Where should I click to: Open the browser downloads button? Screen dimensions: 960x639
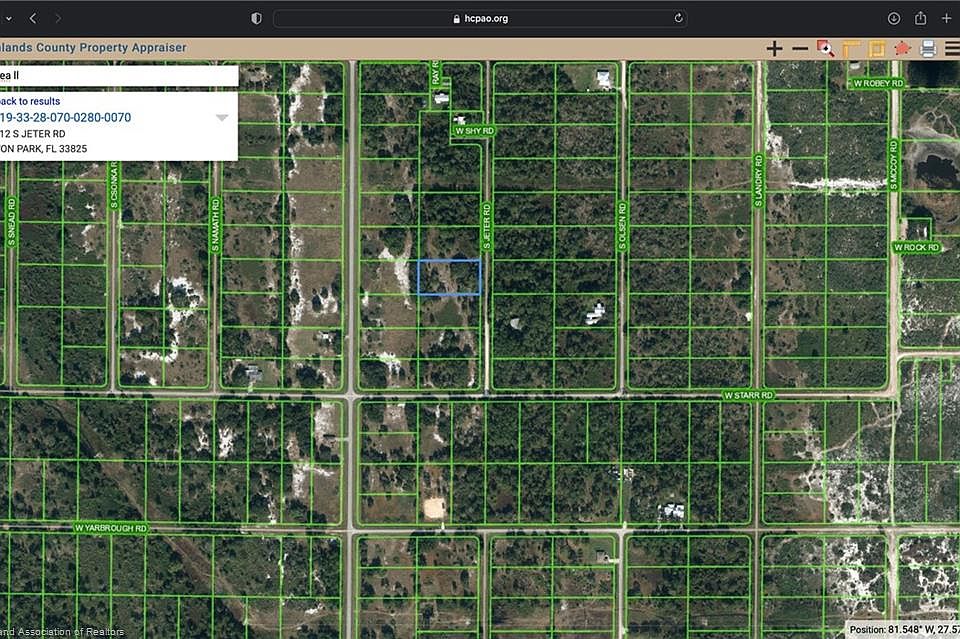click(894, 18)
